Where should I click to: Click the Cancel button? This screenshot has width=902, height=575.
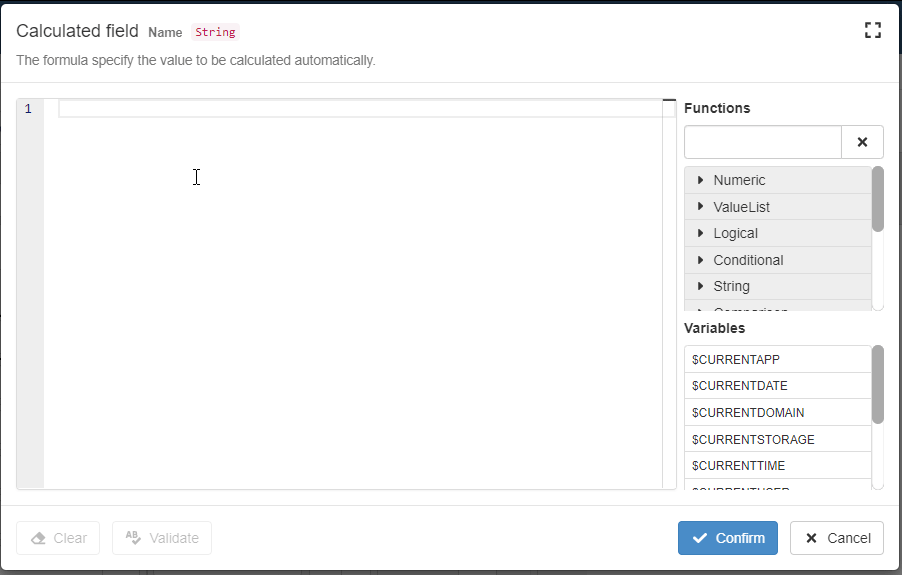(837, 538)
